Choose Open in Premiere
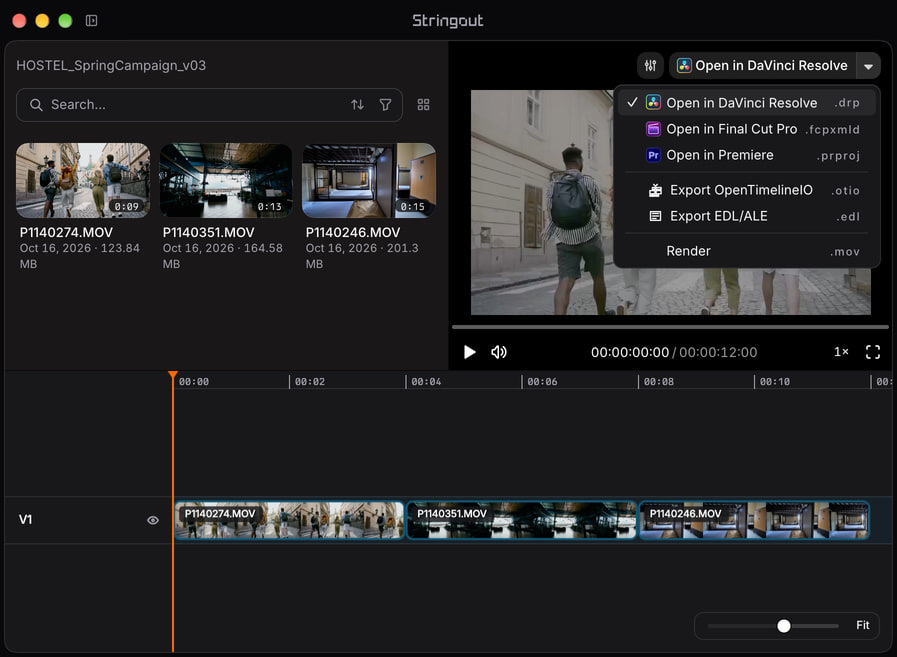This screenshot has width=897, height=657. point(747,155)
